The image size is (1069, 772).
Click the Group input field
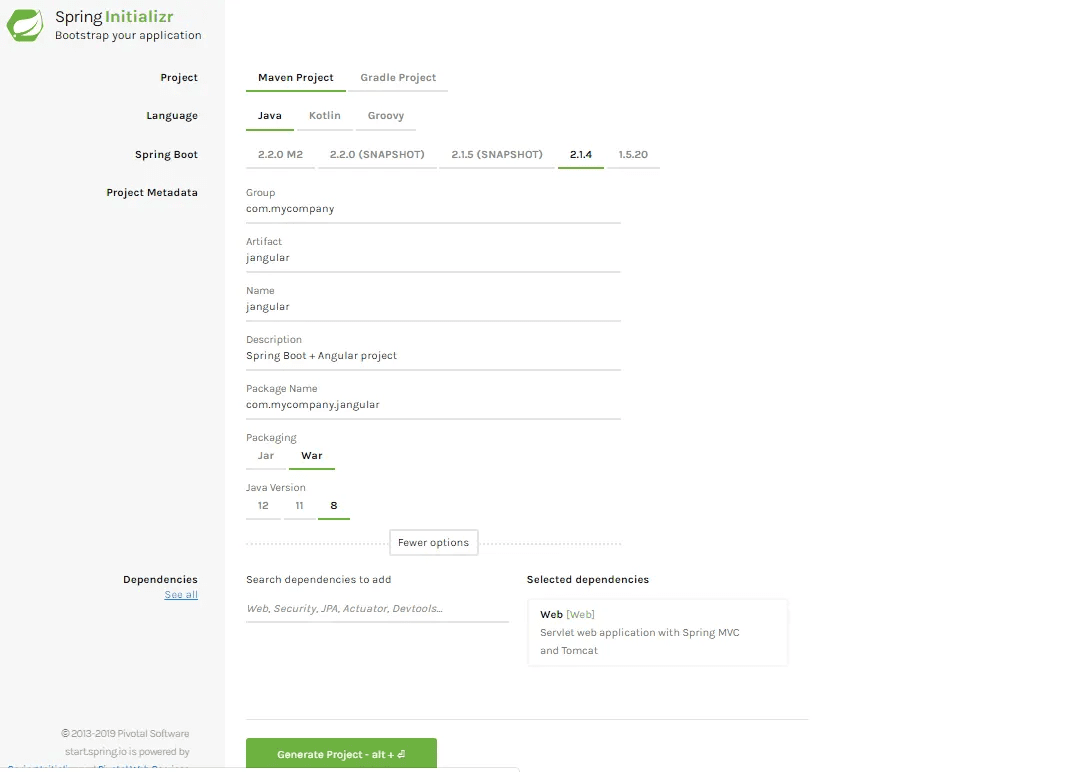[432, 210]
